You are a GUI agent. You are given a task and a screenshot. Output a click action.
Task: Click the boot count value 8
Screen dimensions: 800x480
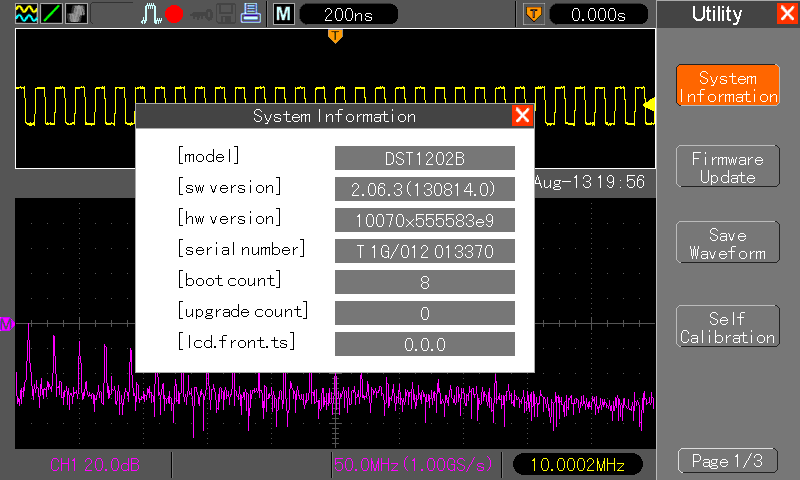(x=424, y=282)
